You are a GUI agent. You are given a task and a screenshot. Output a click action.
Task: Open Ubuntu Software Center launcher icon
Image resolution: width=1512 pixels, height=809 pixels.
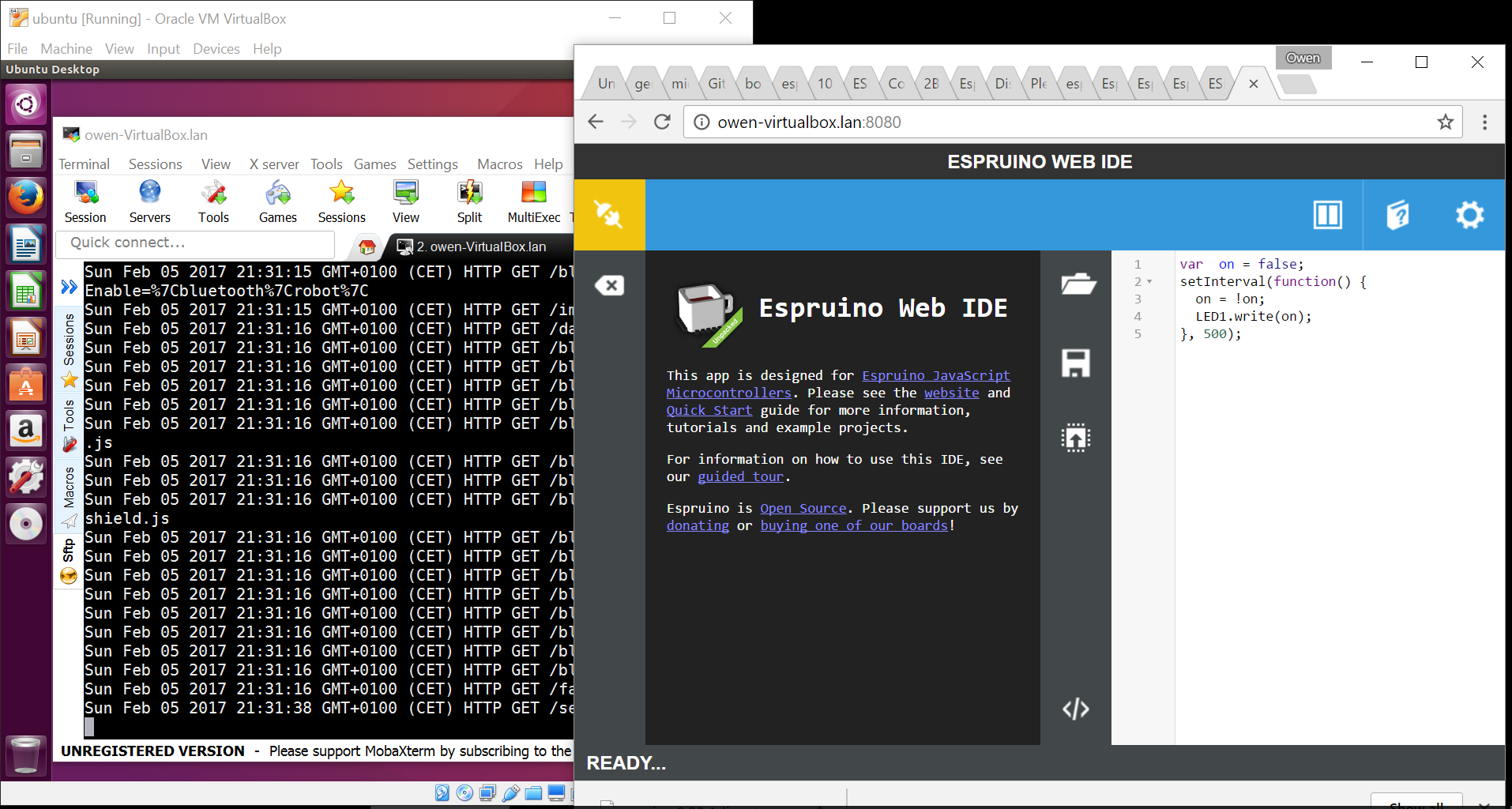[x=26, y=384]
